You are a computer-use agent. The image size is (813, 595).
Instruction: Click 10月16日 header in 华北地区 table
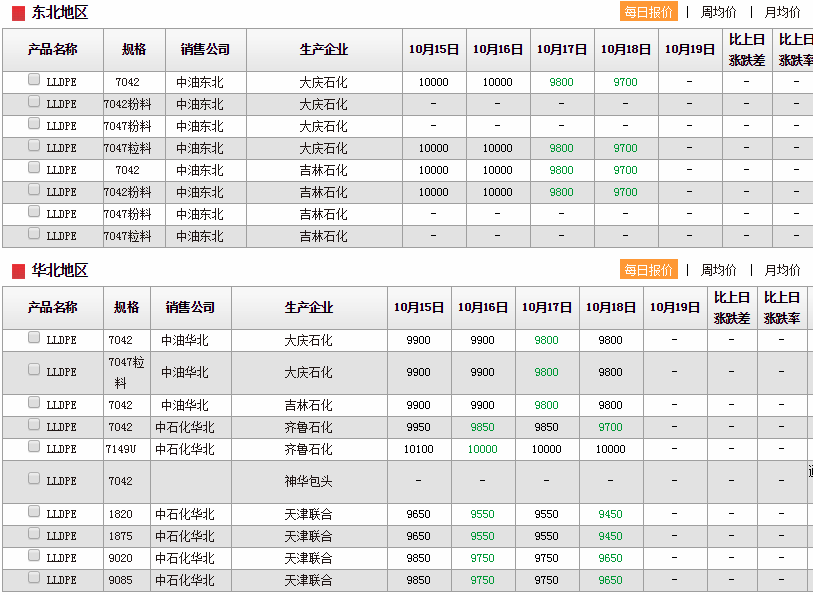(x=483, y=308)
